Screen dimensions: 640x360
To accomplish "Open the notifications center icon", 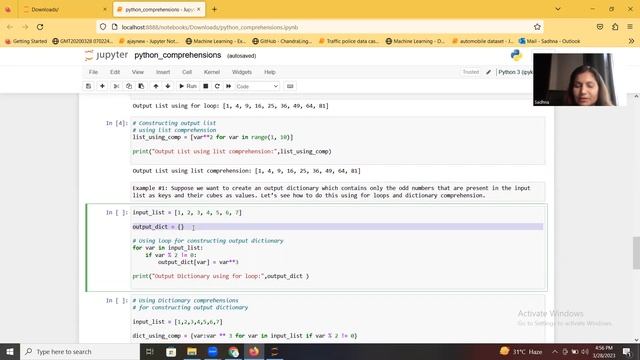I will (627, 351).
